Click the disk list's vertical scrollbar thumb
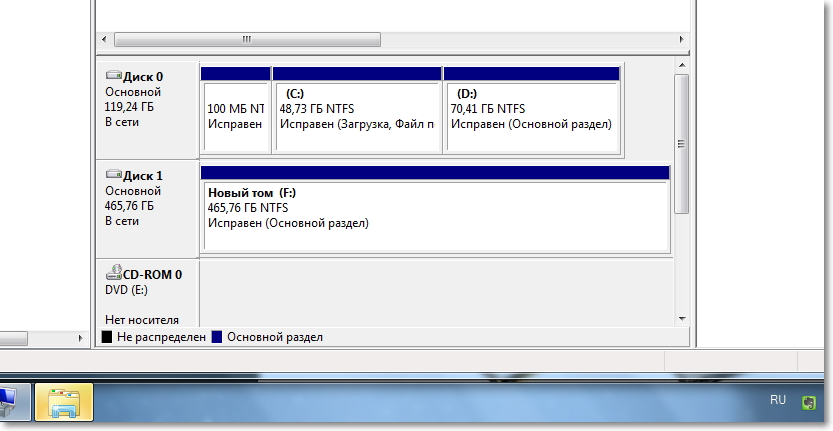The image size is (833, 431). (x=682, y=143)
